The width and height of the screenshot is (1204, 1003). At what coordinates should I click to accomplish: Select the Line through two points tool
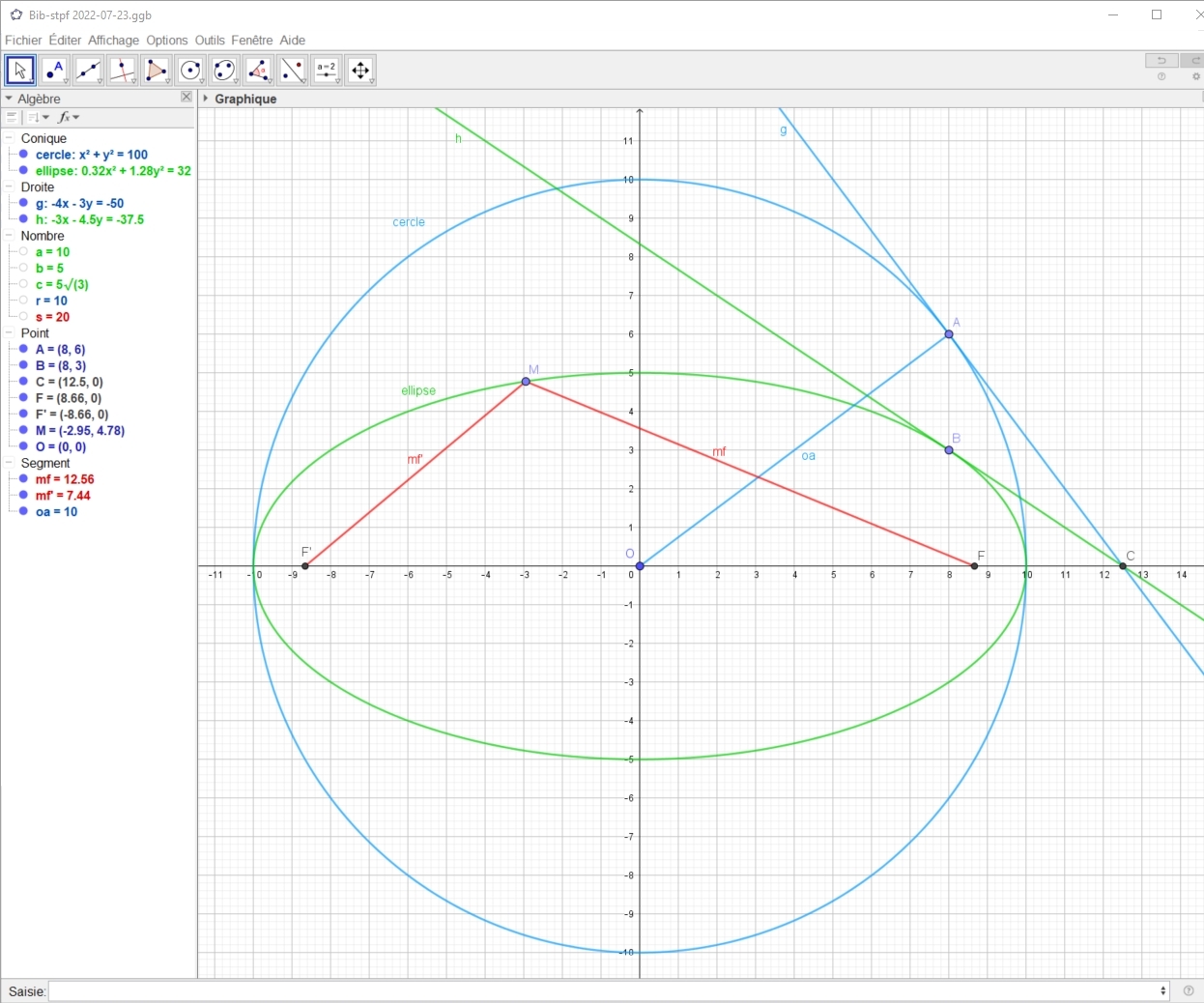click(x=88, y=71)
